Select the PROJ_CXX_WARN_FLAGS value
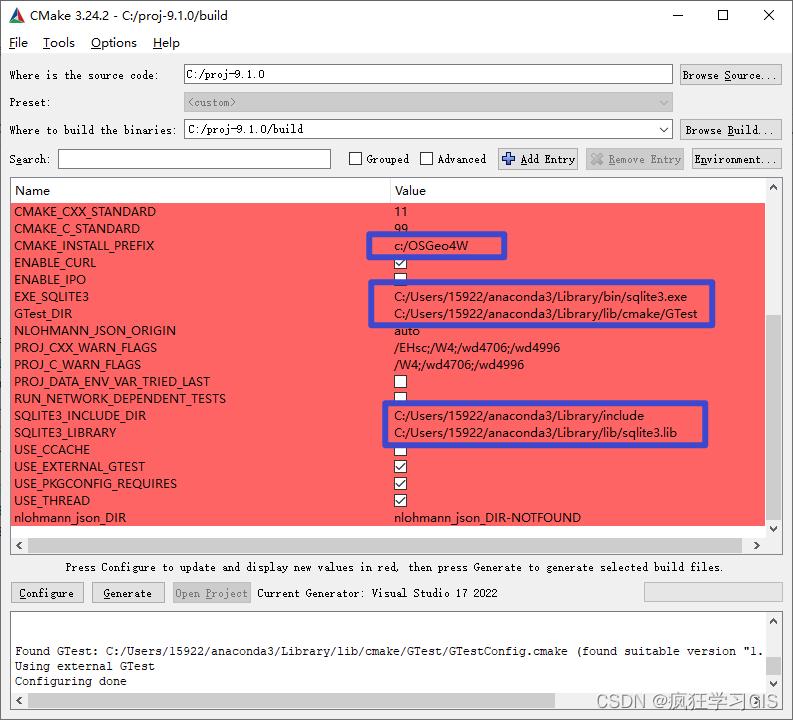 point(477,348)
